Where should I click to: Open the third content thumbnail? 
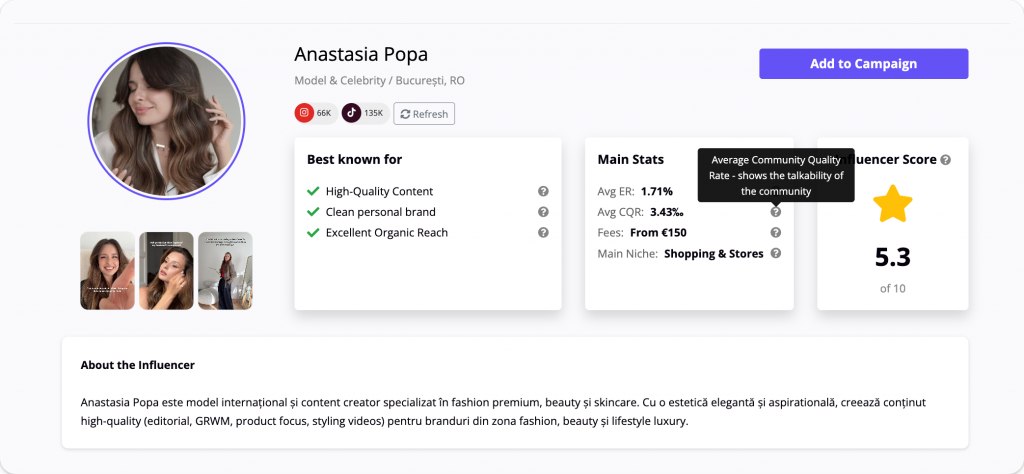(x=225, y=271)
